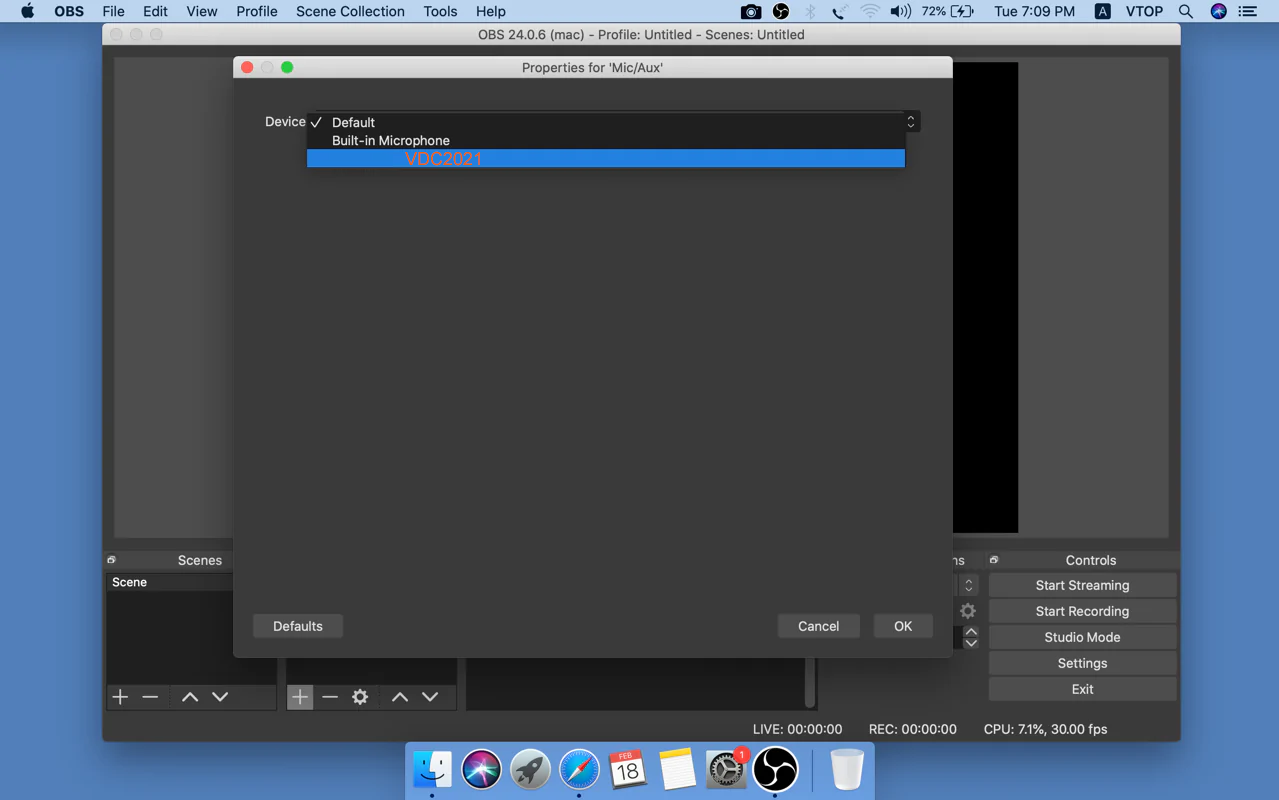This screenshot has width=1279, height=800.
Task: Click the gear icon beside Start Recording
Action: (968, 611)
